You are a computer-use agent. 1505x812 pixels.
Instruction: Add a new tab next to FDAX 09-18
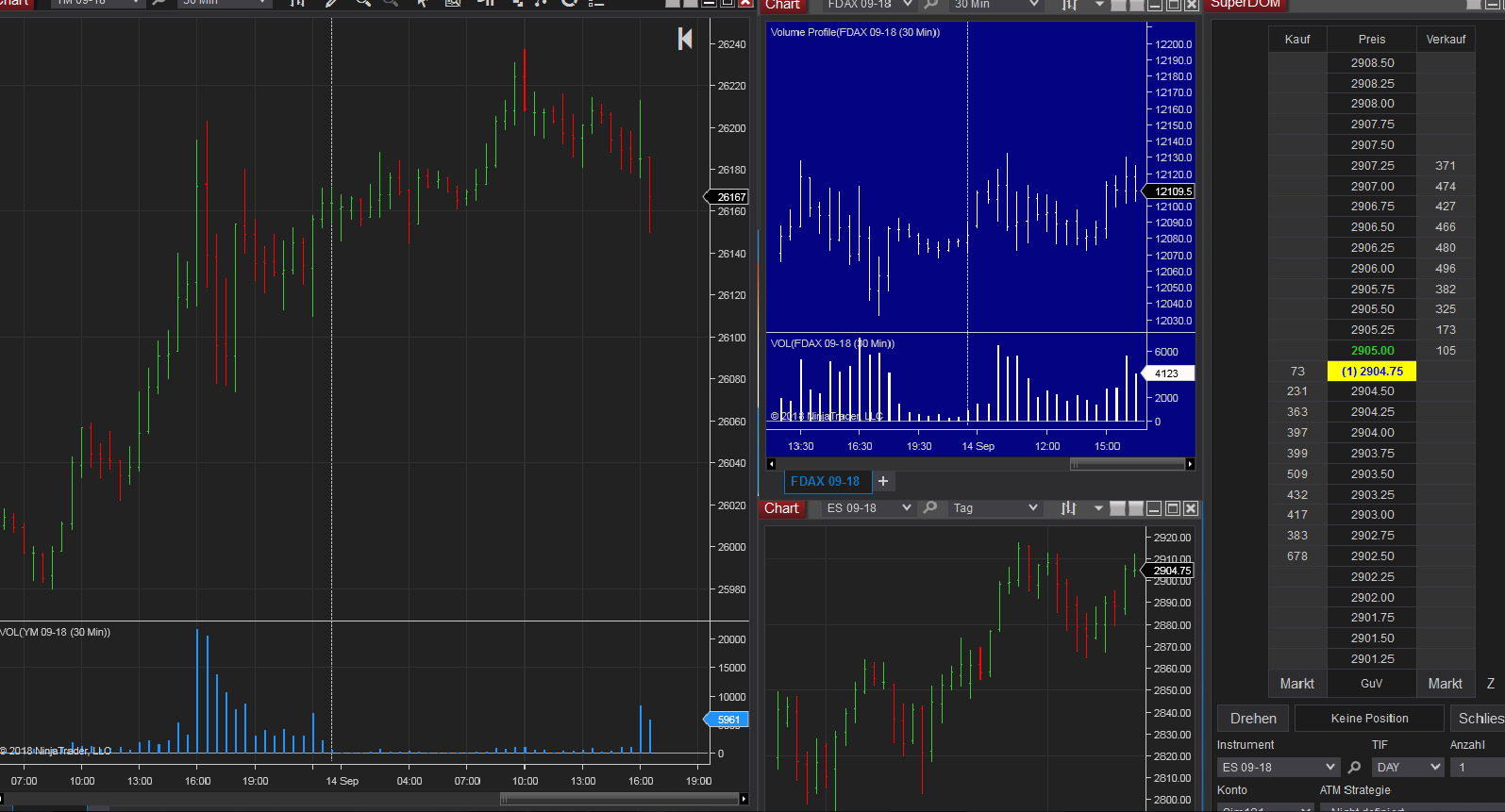click(x=883, y=481)
